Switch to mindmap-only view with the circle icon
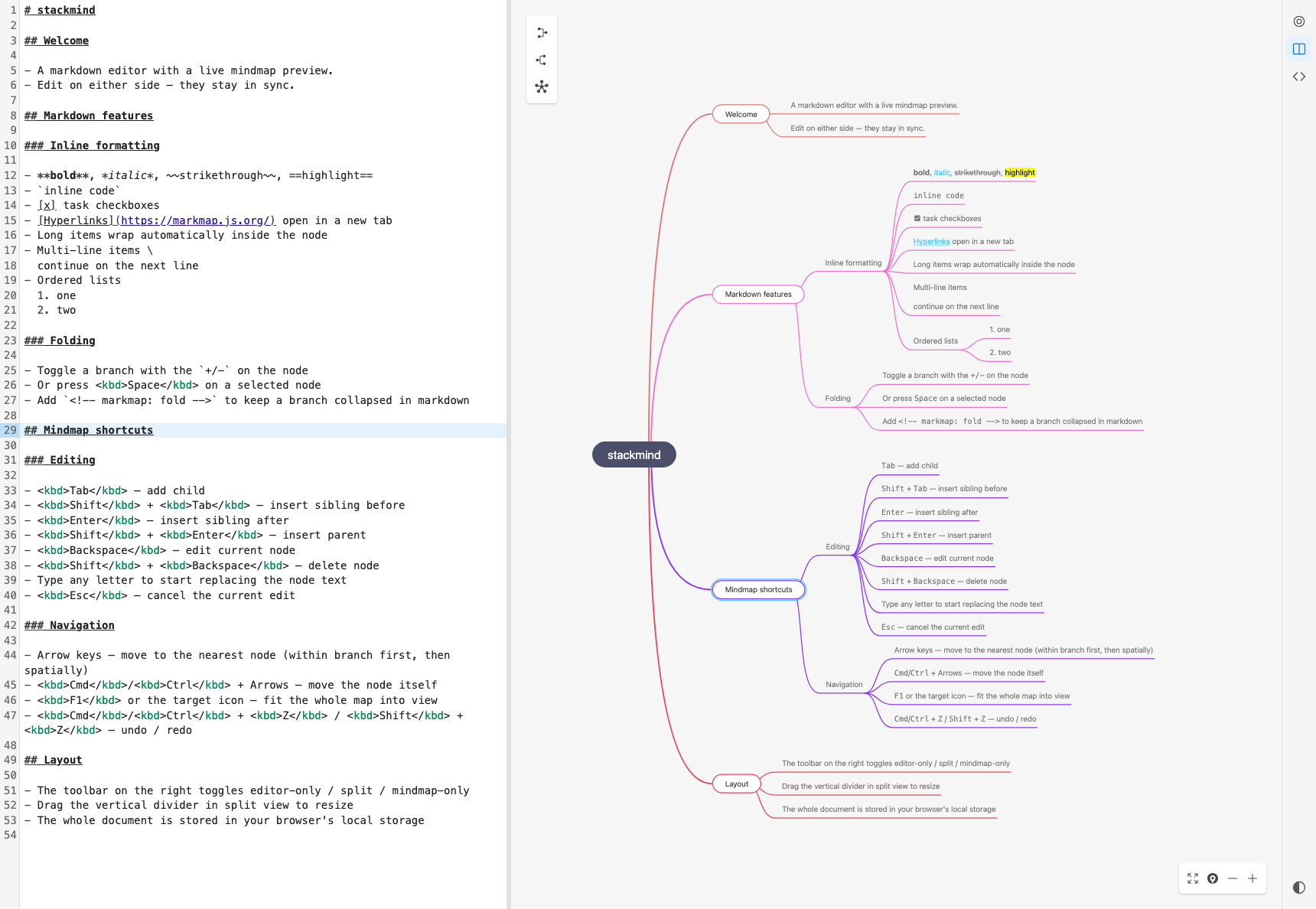Image resolution: width=1316 pixels, height=909 pixels. pyautogui.click(x=1299, y=21)
